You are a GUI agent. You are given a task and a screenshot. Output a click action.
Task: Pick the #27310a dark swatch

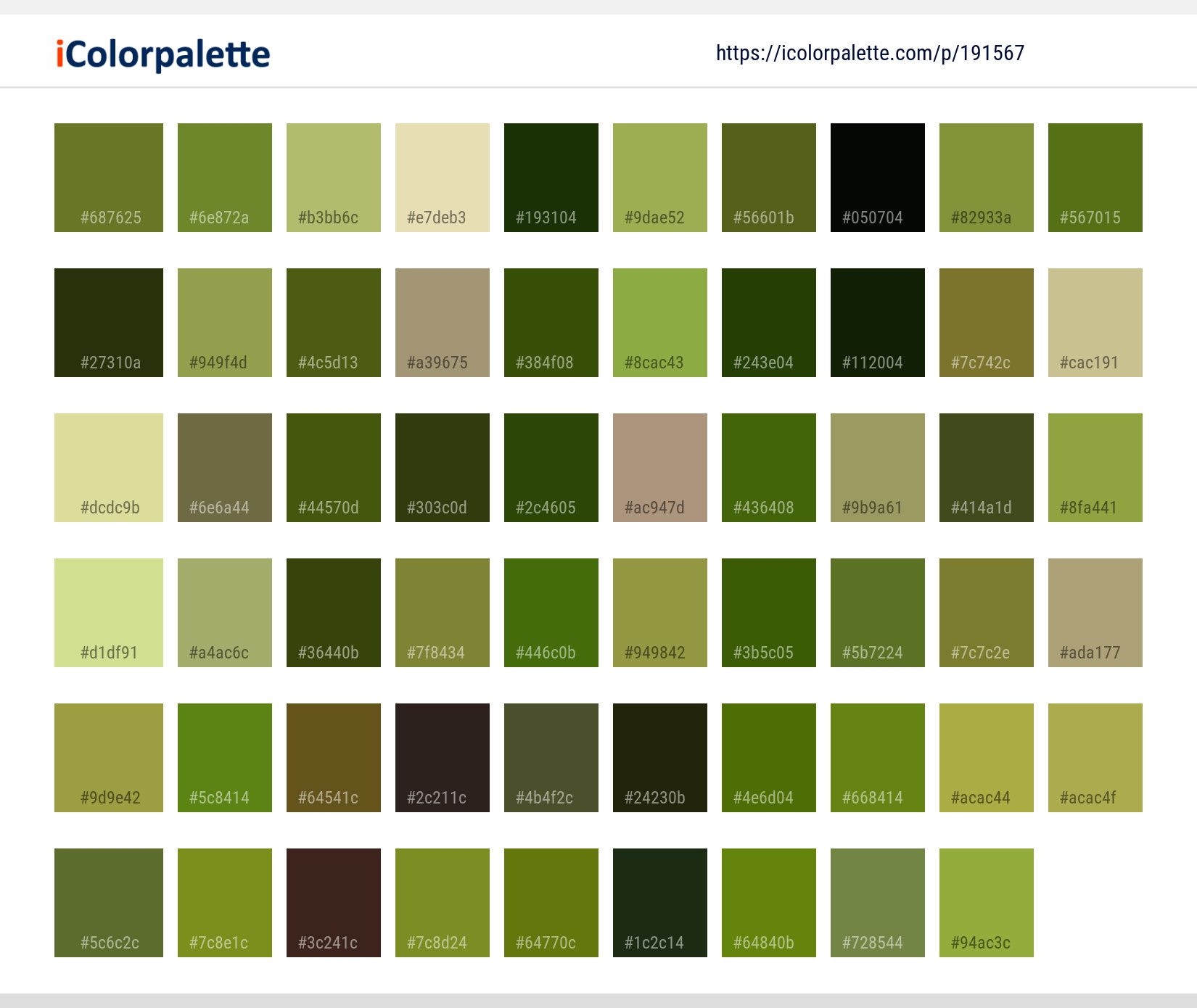point(109,323)
